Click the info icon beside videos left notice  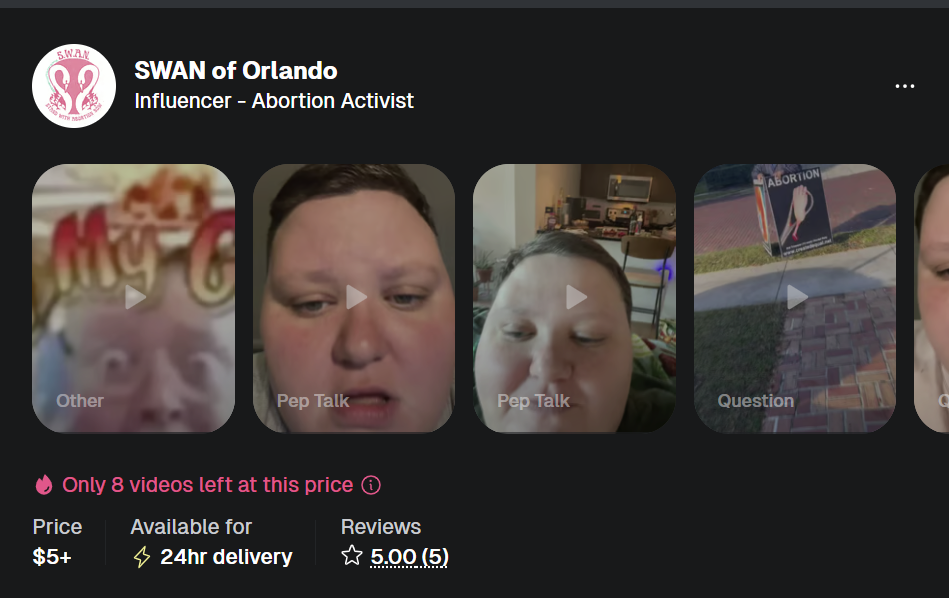tap(370, 485)
